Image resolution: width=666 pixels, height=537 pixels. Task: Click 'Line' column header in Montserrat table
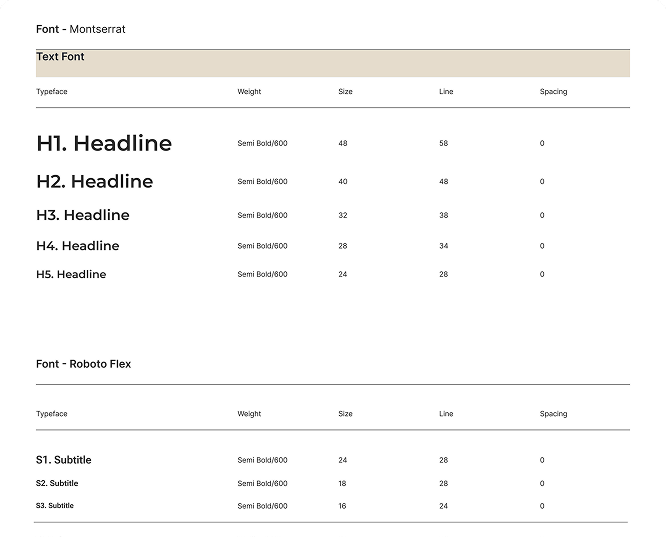(446, 91)
